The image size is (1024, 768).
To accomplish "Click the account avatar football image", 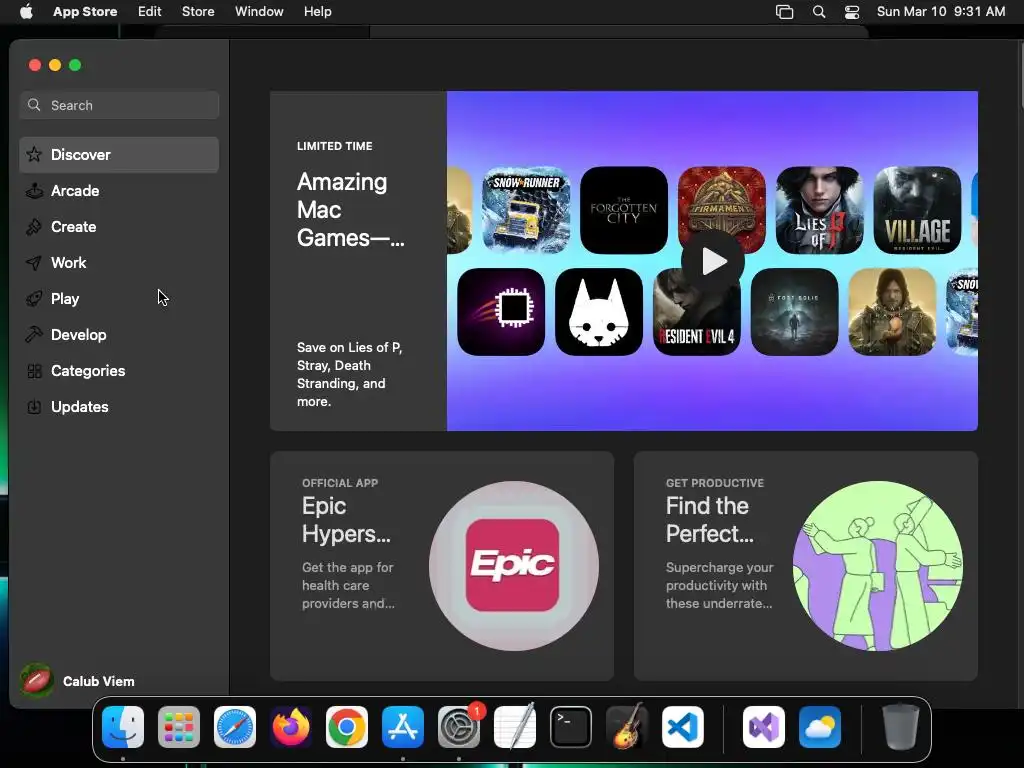I will 37,681.
